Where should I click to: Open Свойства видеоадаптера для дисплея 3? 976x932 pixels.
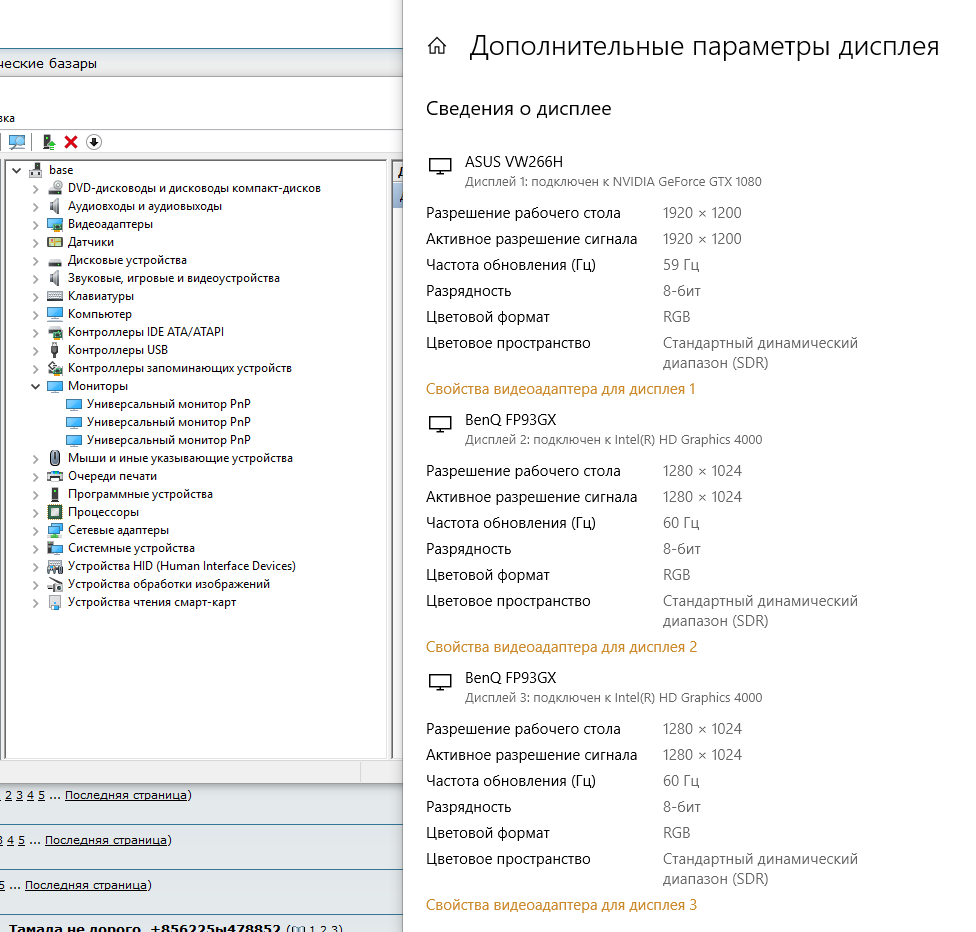561,905
